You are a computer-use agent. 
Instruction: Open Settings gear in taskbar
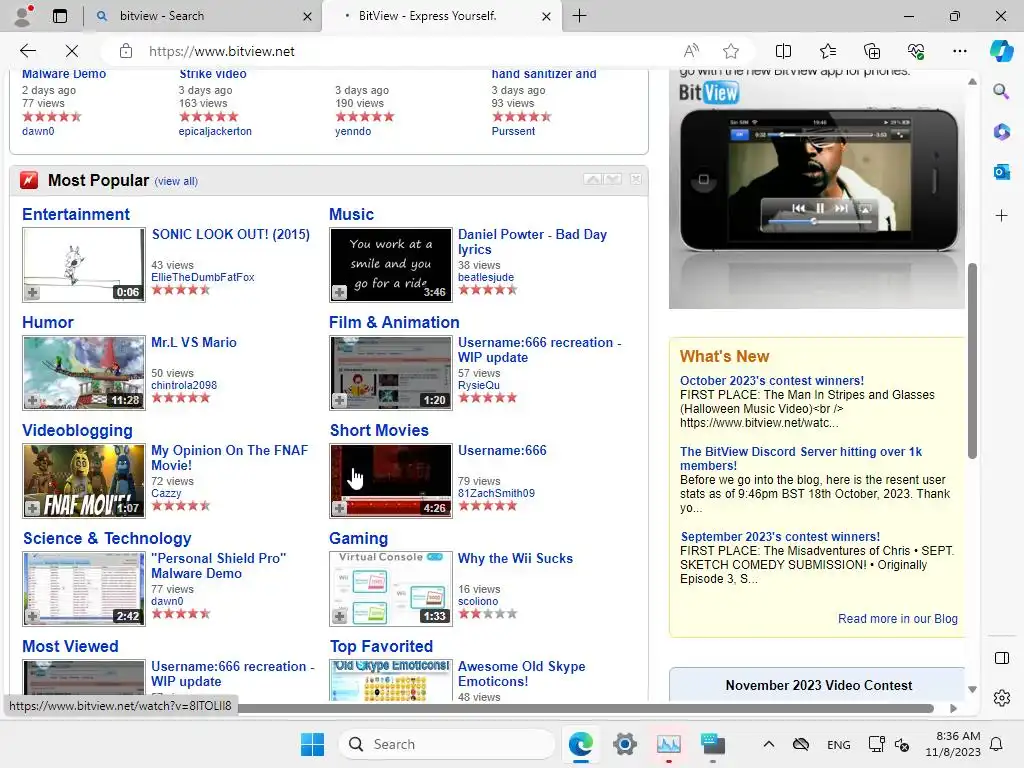click(624, 744)
